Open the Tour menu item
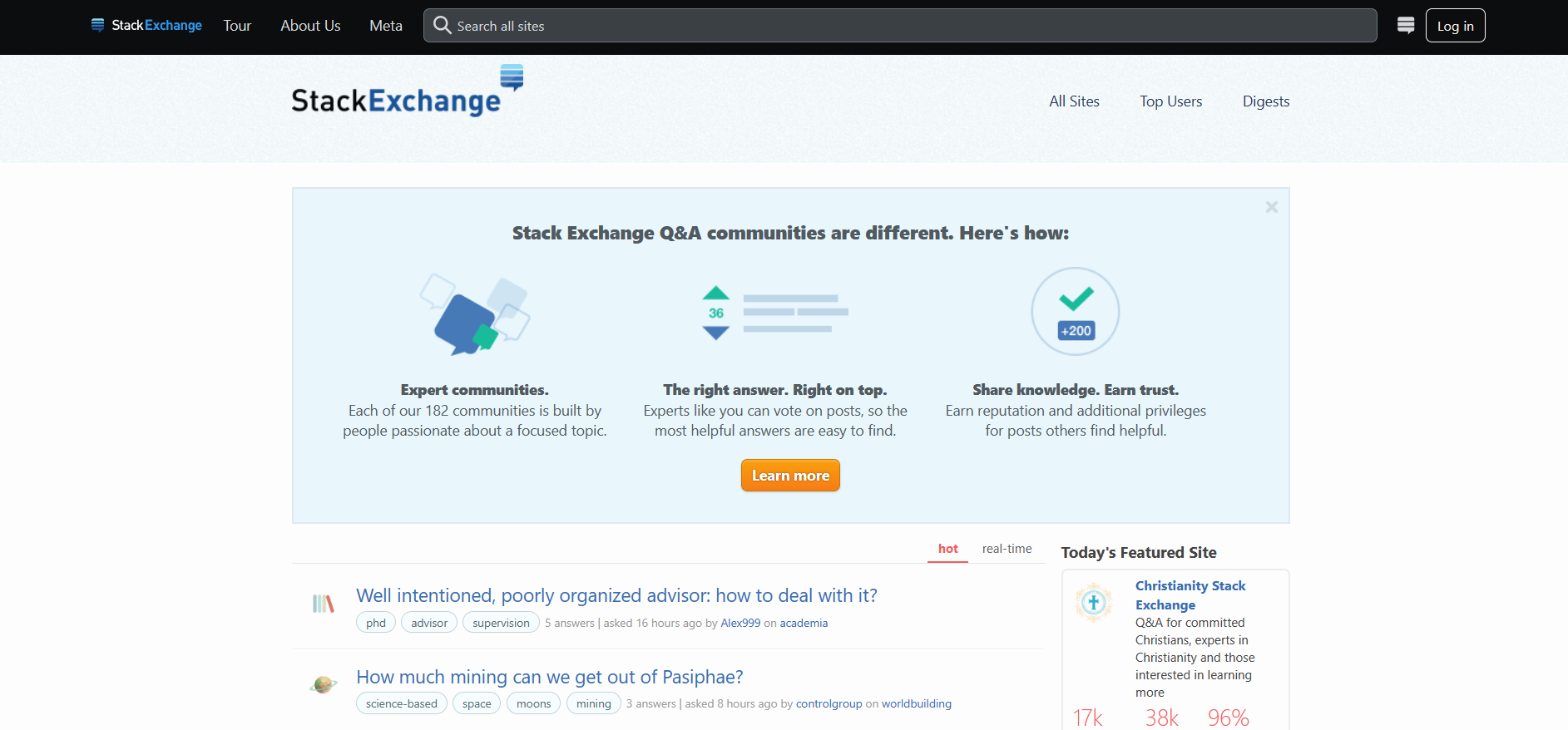This screenshot has height=730, width=1568. point(237,26)
